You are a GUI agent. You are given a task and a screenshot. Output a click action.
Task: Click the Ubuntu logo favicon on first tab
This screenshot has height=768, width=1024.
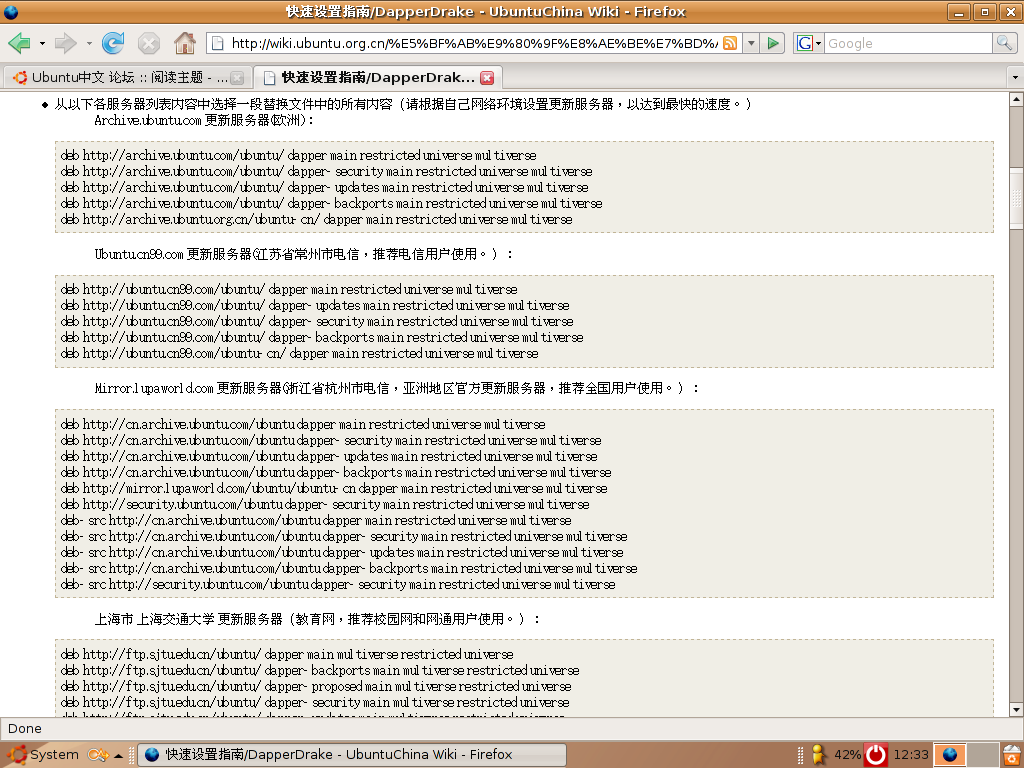click(20, 78)
